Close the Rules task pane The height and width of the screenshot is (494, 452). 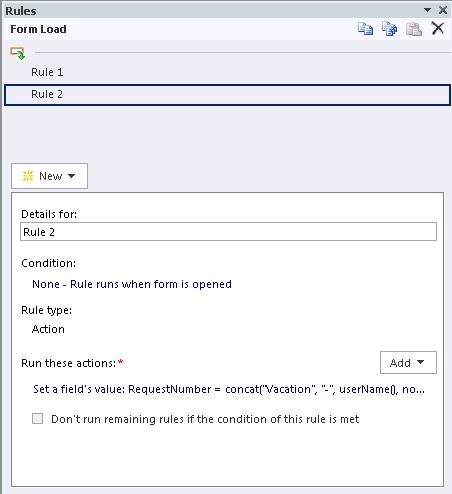tap(443, 10)
